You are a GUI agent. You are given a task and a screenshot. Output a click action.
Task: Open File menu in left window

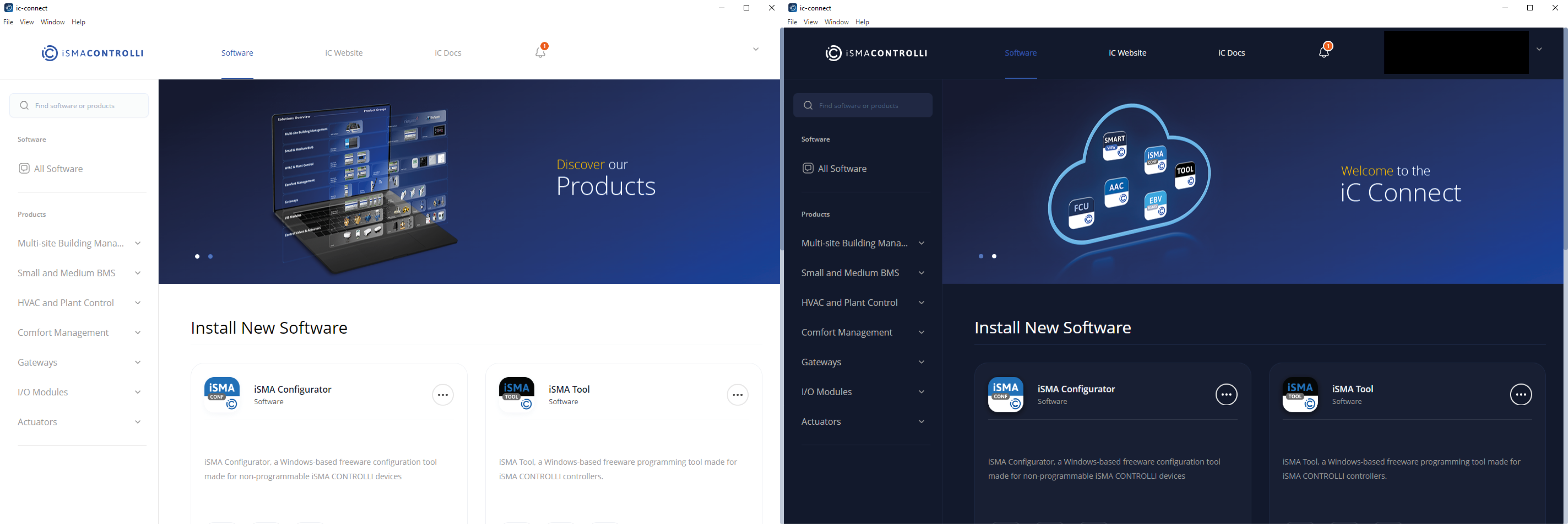(9, 22)
